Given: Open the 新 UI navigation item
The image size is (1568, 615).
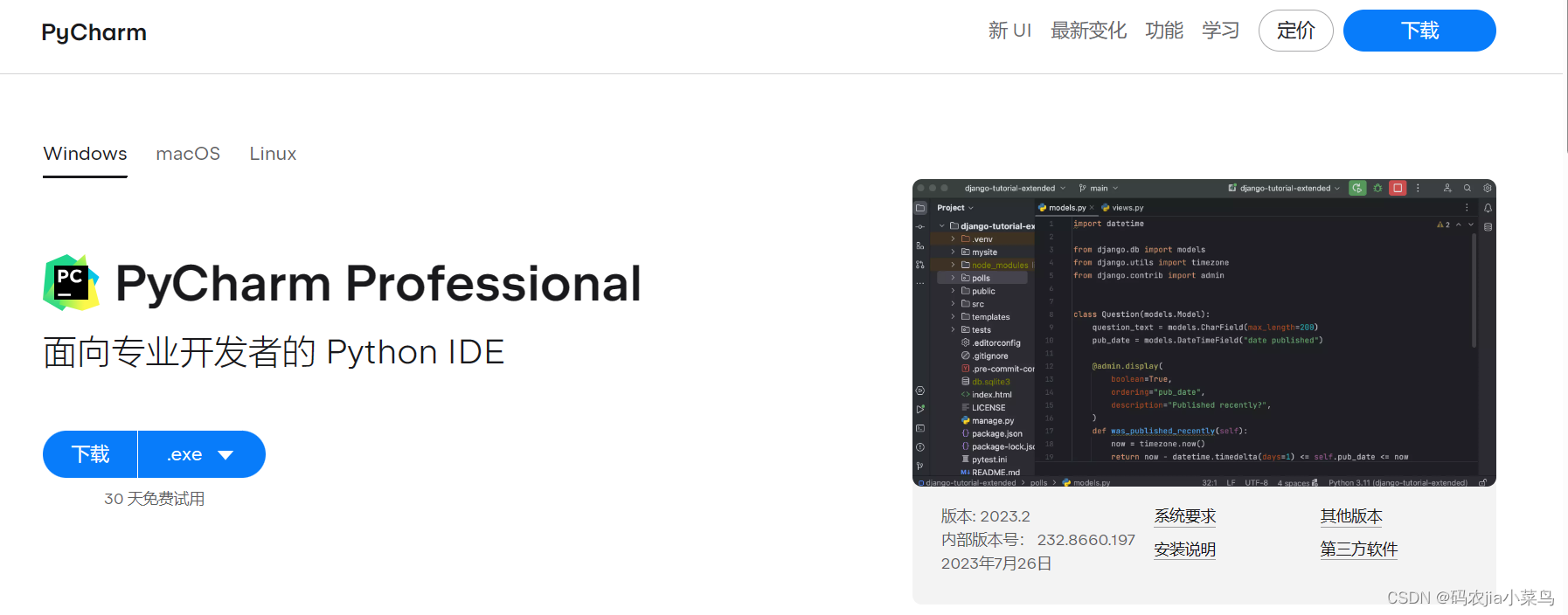Looking at the screenshot, I should tap(1009, 31).
